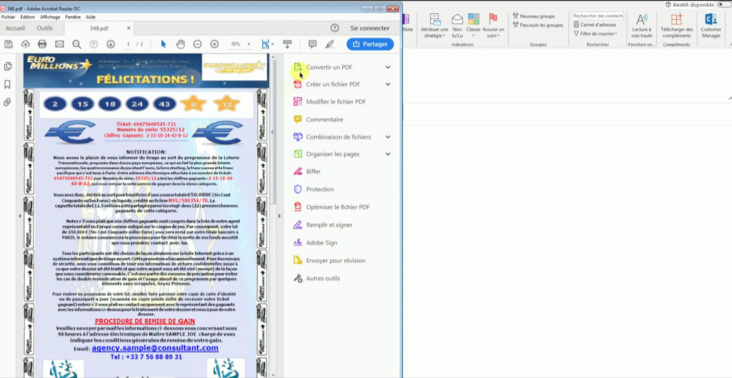
Task: Expand the Convertir un PDF section
Action: click(388, 67)
